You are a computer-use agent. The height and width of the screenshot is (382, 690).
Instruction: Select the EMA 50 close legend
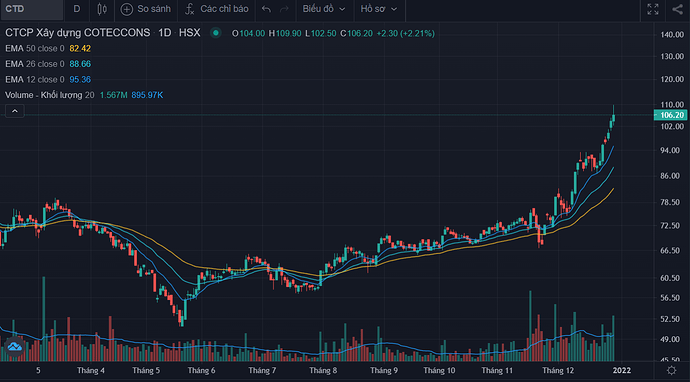click(x=35, y=48)
